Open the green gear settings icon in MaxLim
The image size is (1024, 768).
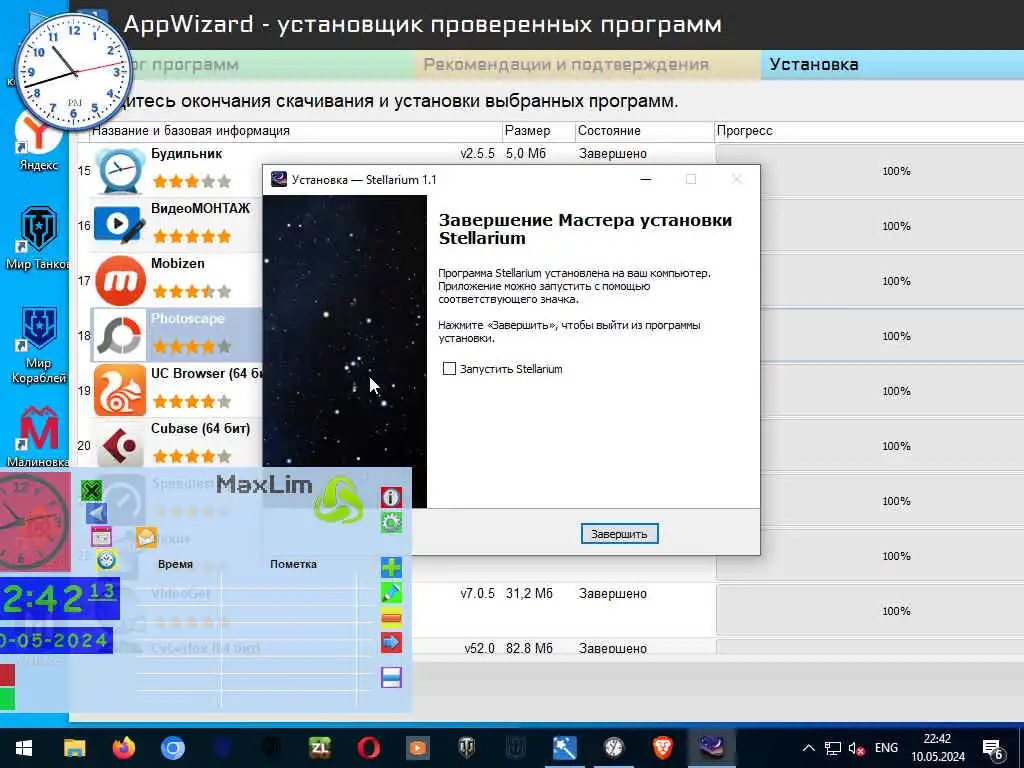point(391,522)
